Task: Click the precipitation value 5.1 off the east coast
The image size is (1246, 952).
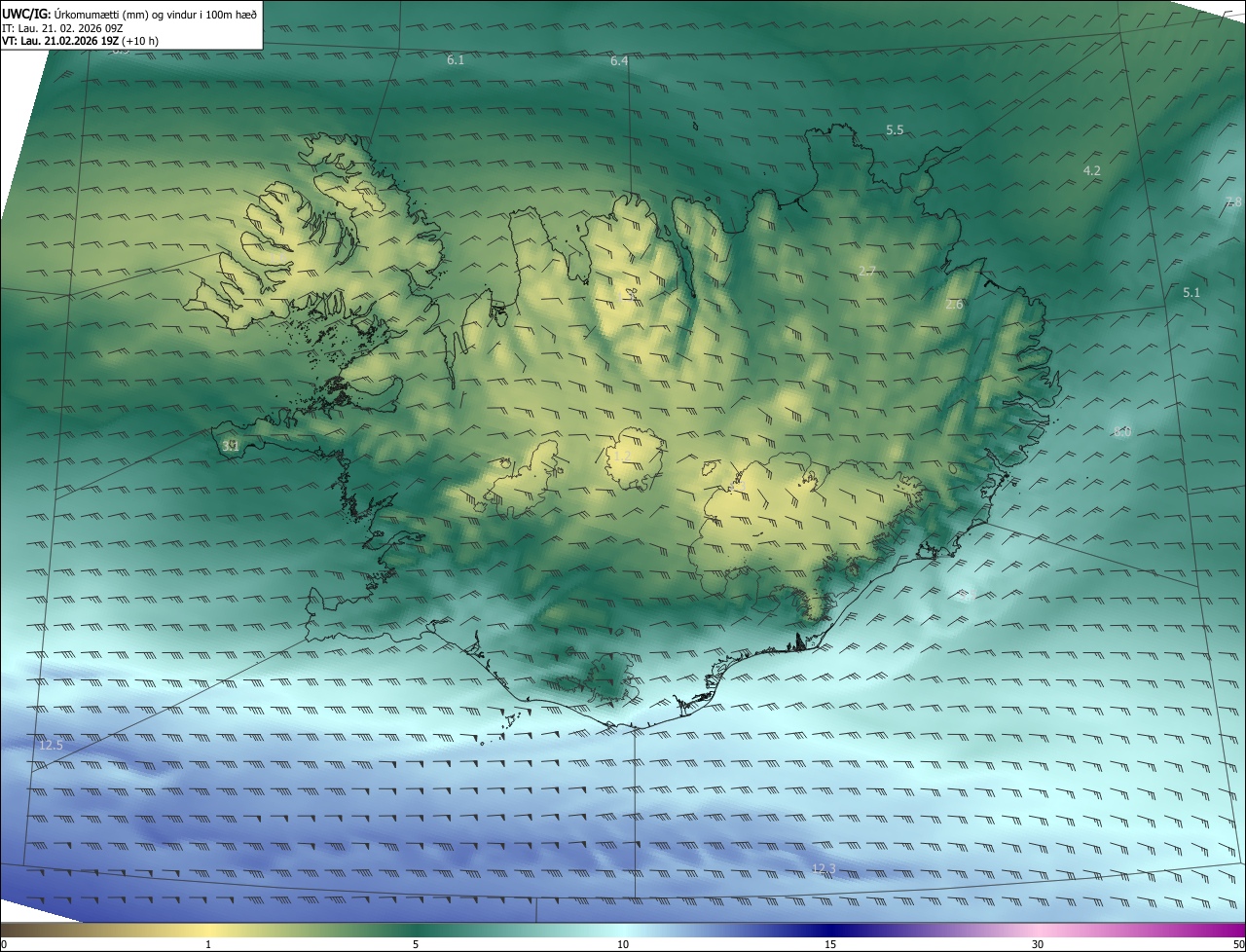Action: 1191,293
